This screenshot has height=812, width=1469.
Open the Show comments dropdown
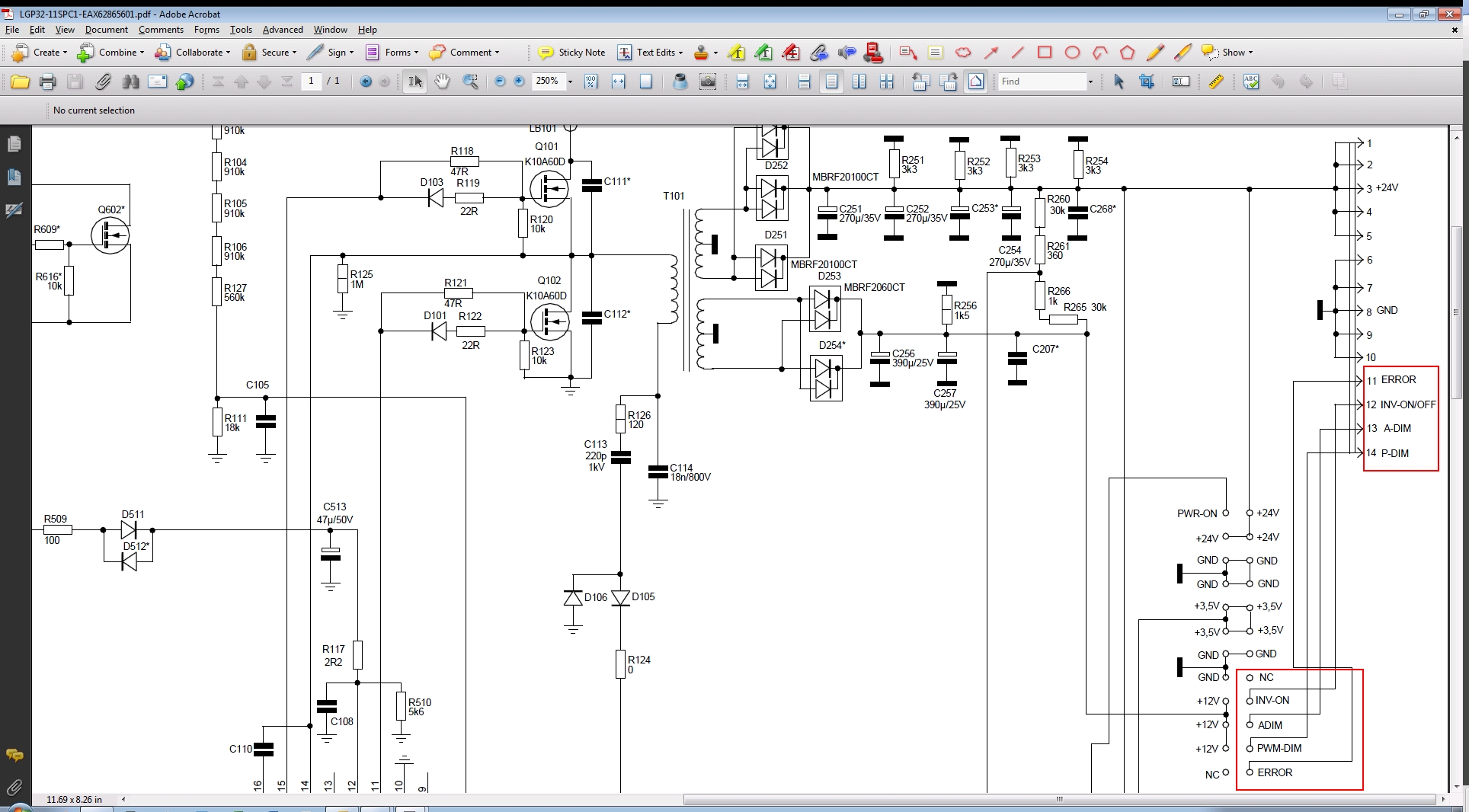[x=1227, y=53]
